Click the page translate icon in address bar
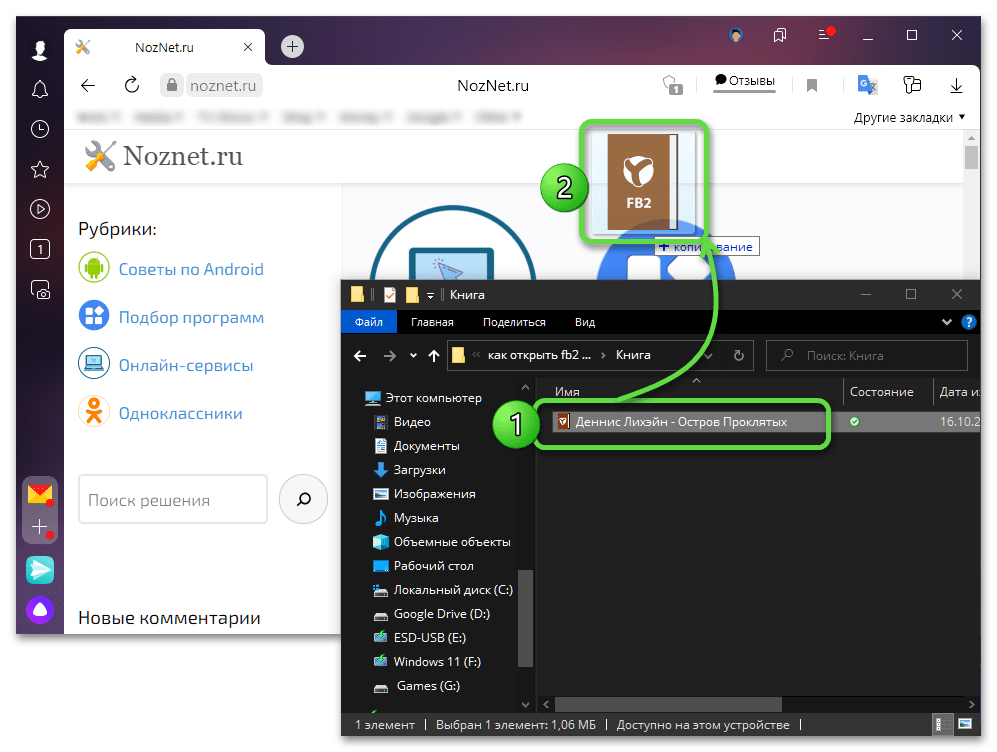 pos(866,86)
